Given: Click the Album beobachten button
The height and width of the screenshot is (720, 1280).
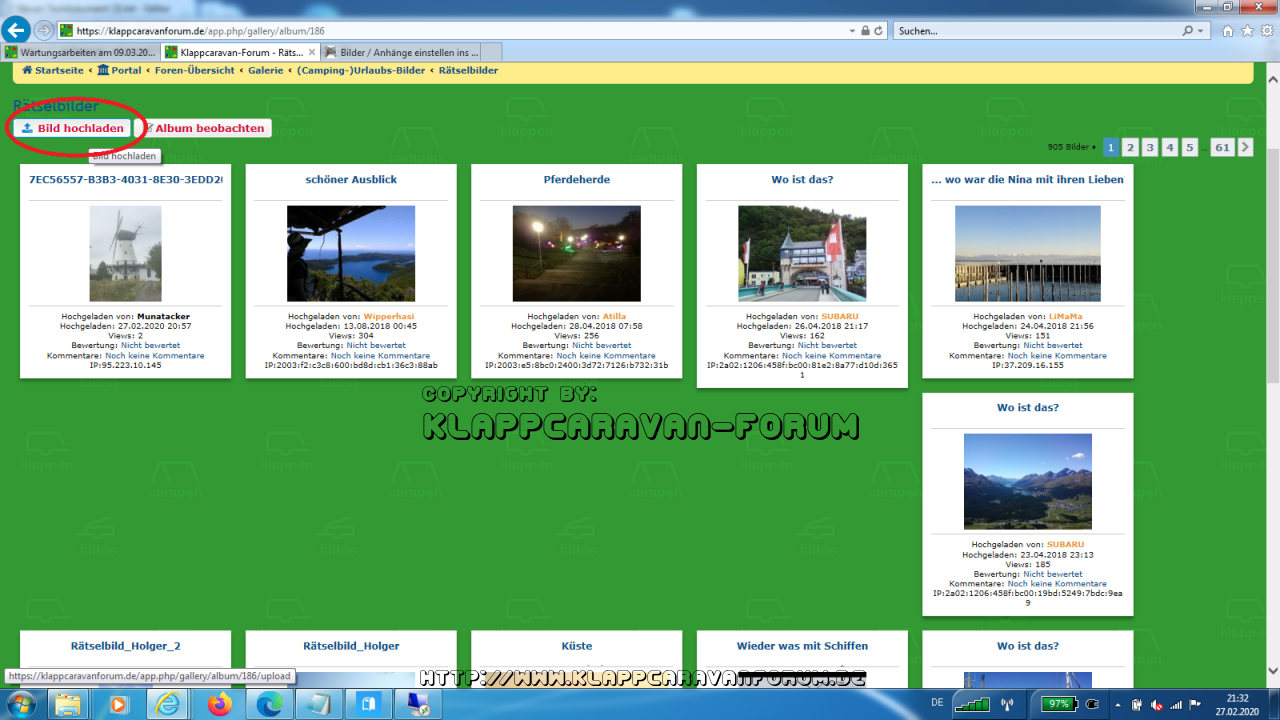Looking at the screenshot, I should tap(203, 128).
